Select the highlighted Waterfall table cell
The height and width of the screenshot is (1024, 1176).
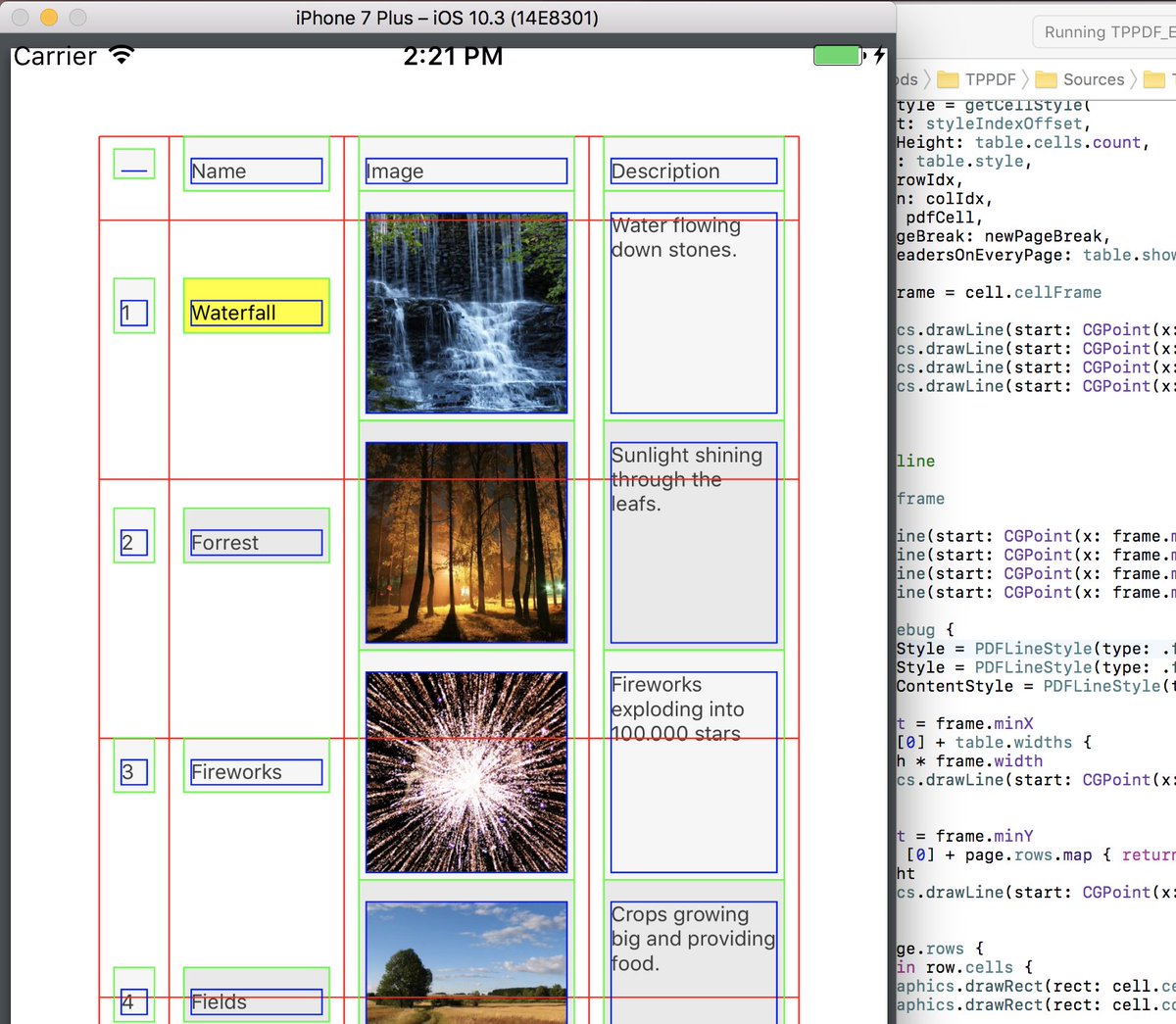[x=256, y=306]
